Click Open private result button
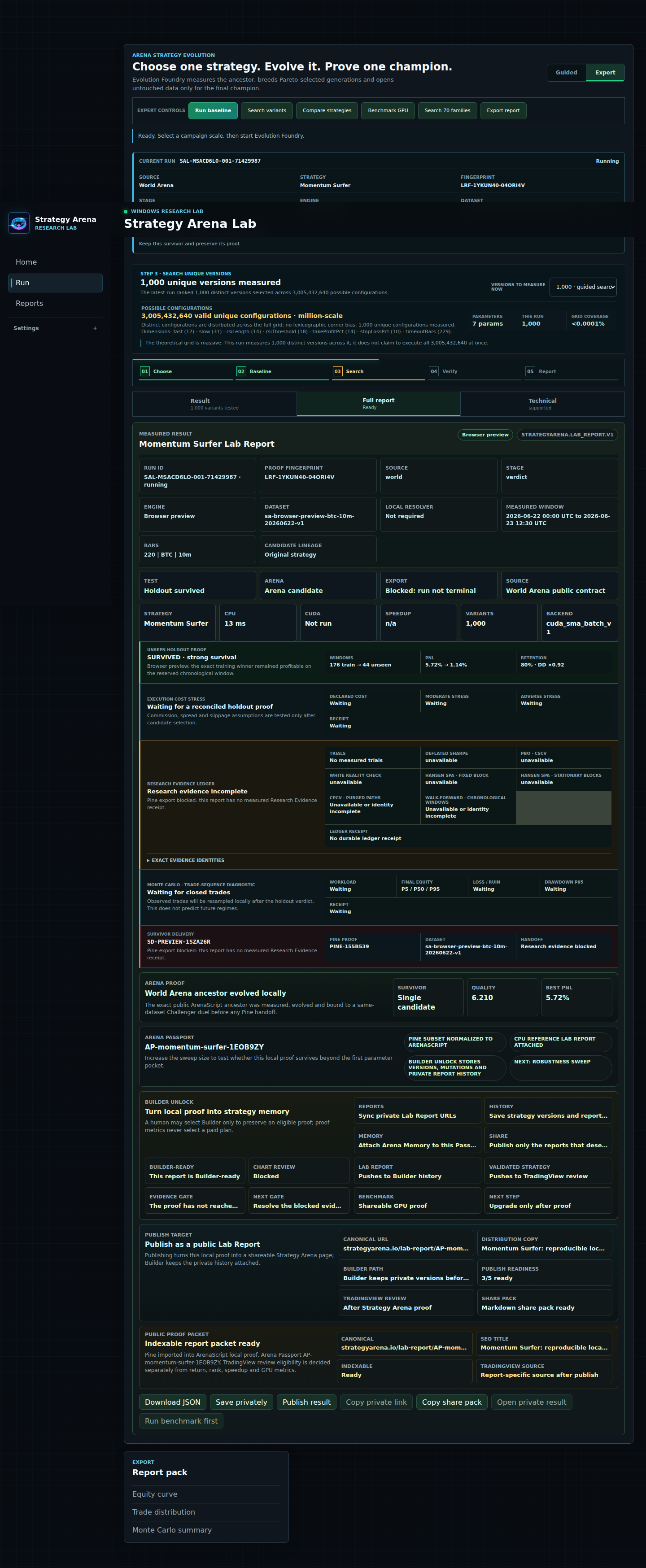Image resolution: width=646 pixels, height=1568 pixels. pos(532,1402)
